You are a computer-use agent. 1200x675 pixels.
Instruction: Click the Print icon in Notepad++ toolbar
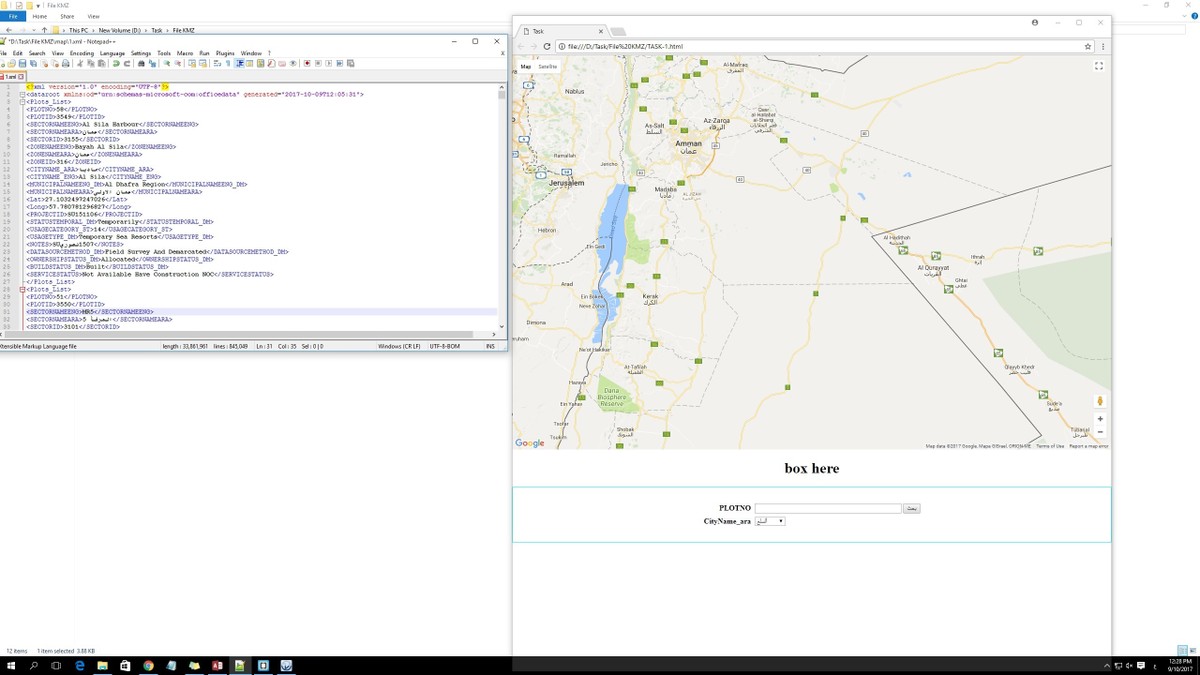click(66, 63)
